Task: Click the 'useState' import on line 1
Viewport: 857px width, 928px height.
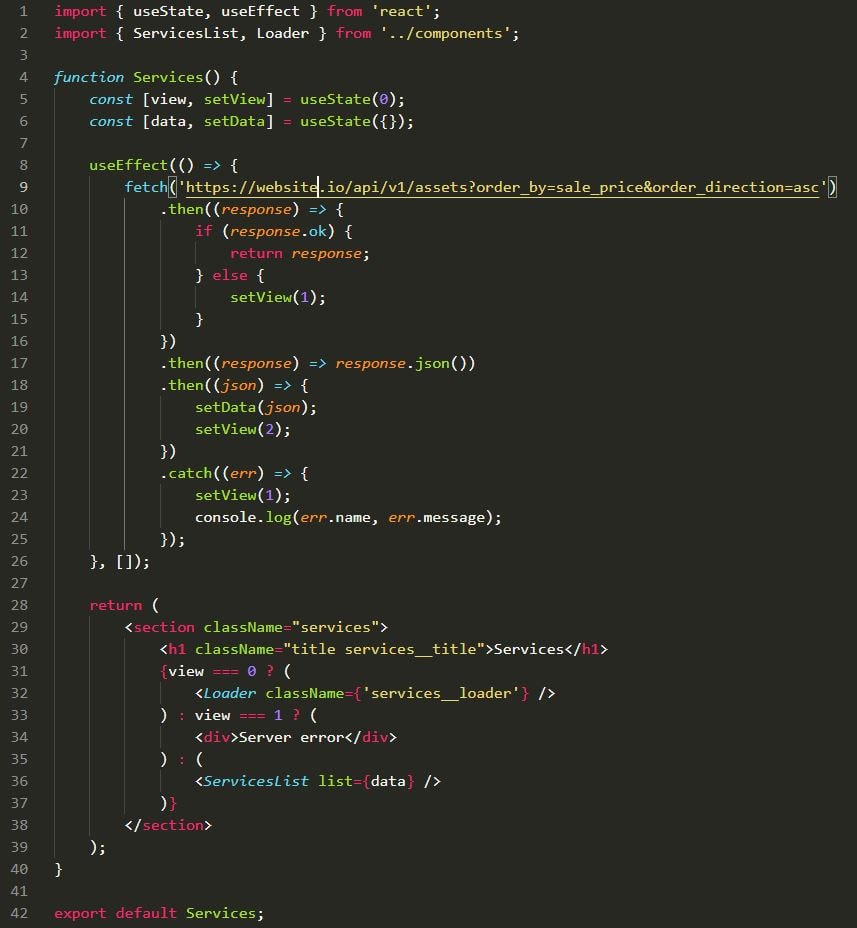Action: click(x=167, y=11)
